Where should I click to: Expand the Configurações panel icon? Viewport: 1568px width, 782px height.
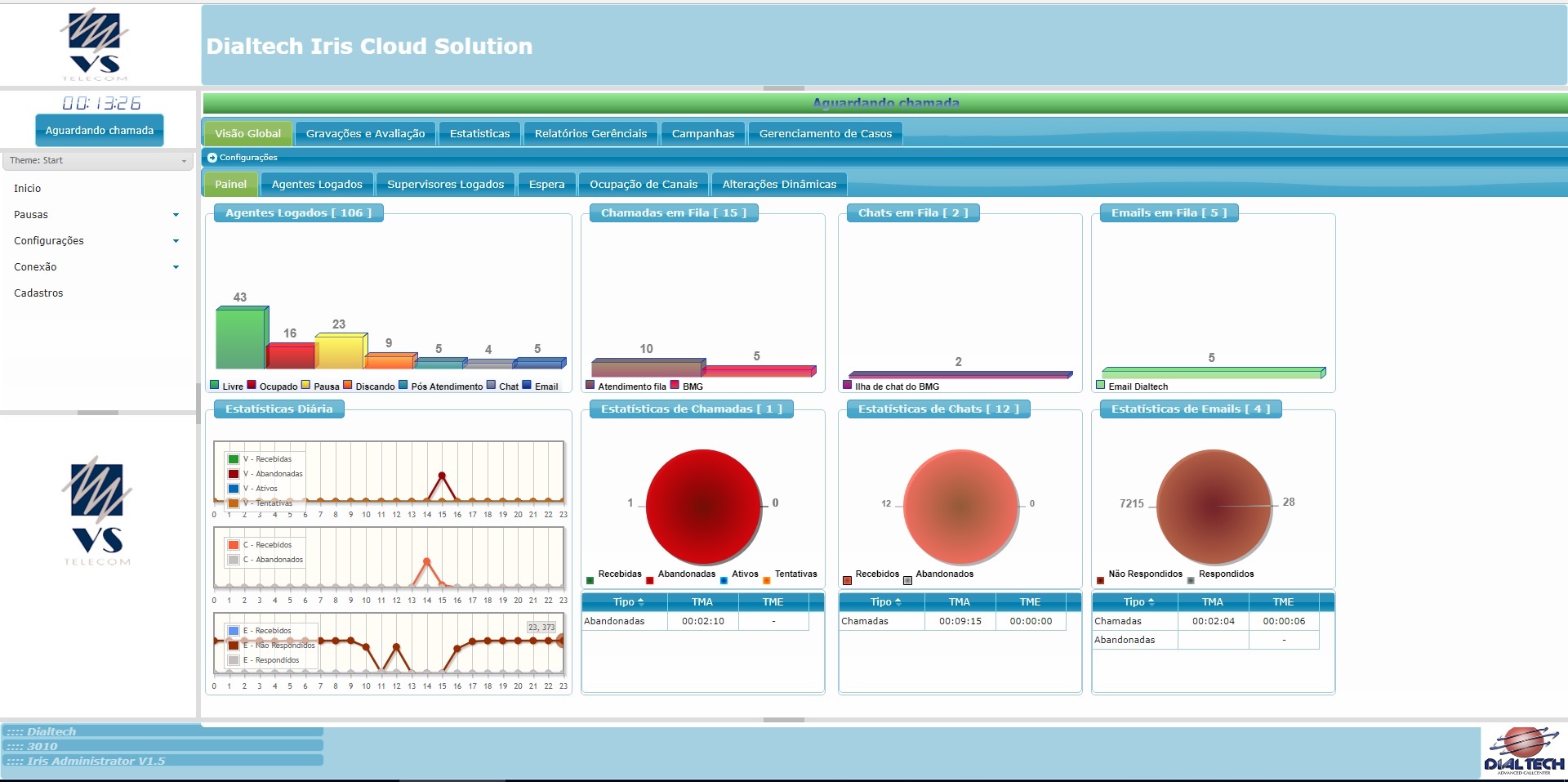click(212, 158)
